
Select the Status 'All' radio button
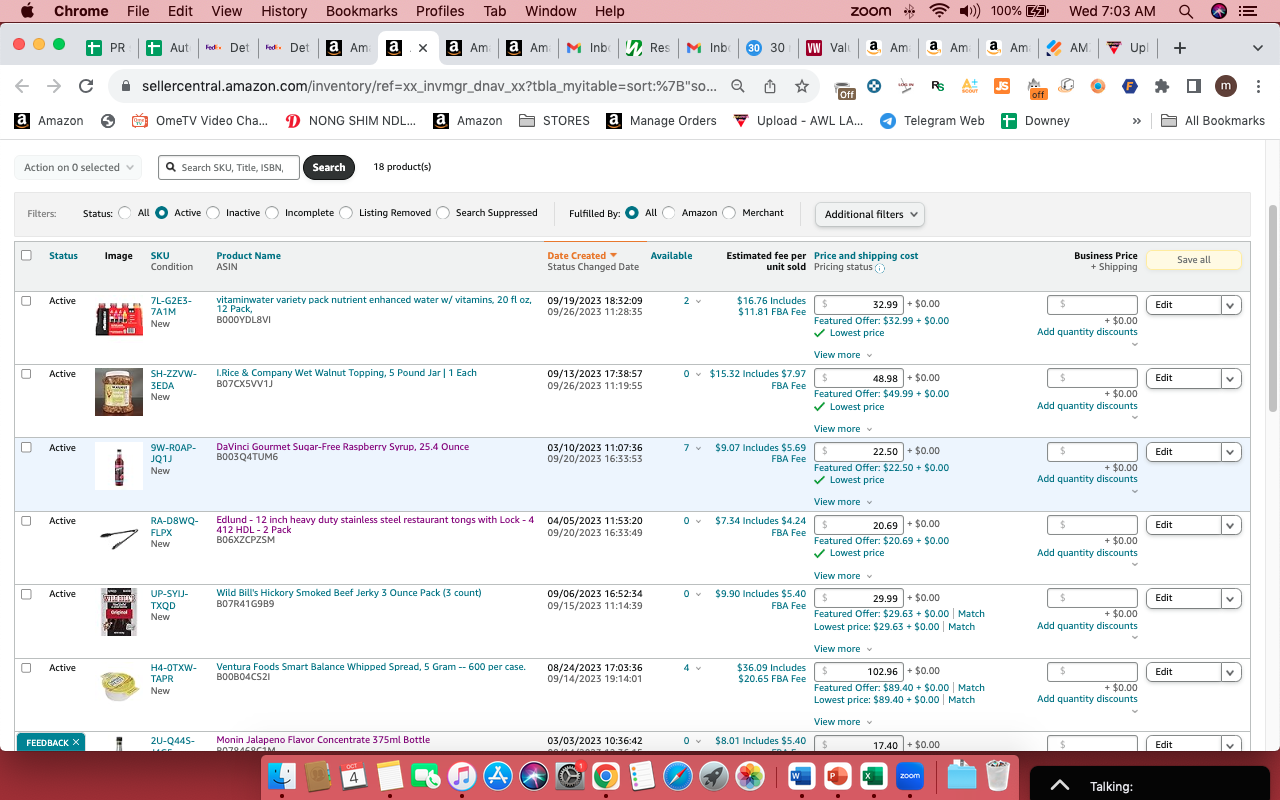click(x=125, y=213)
